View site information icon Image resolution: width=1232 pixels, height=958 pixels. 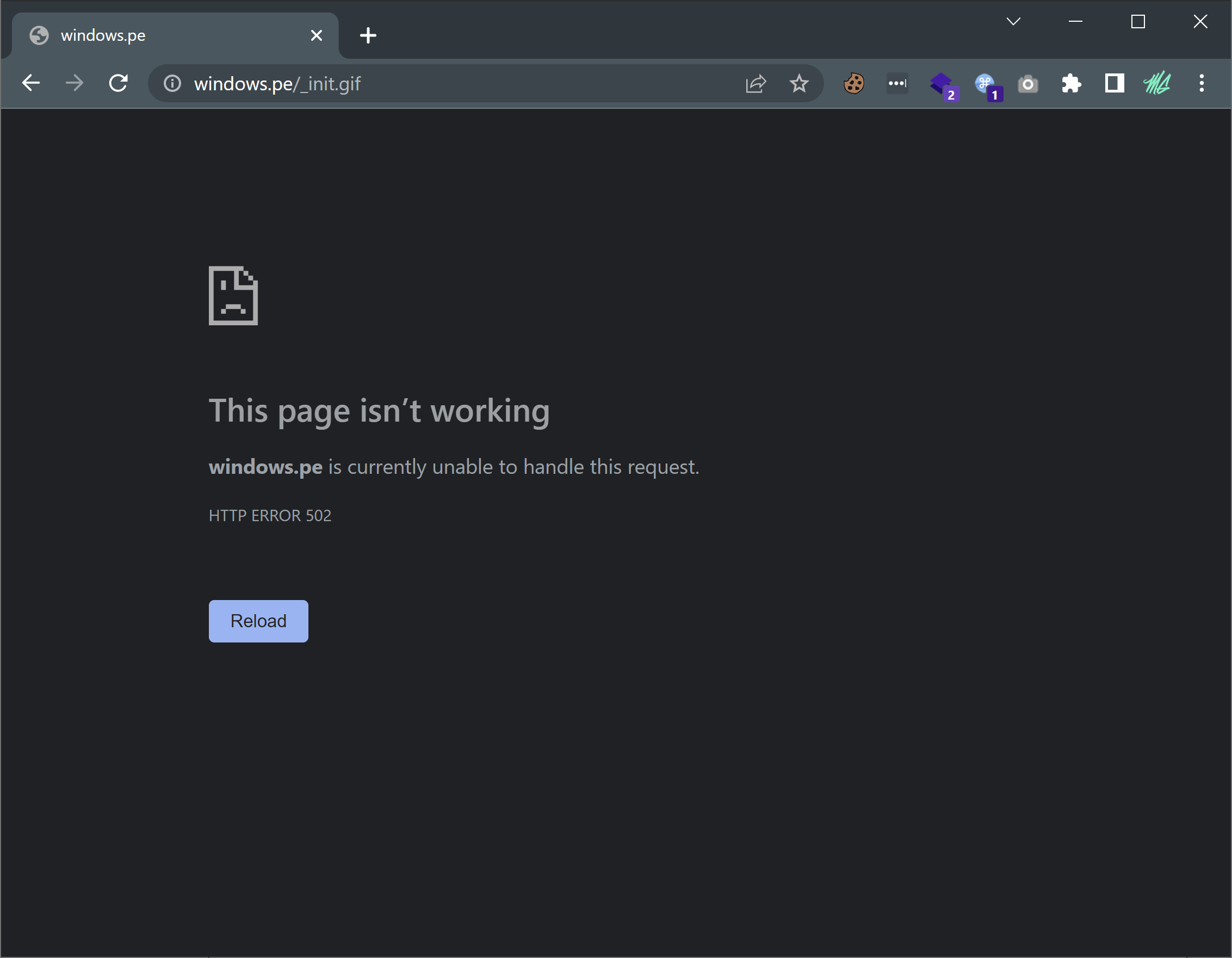pos(172,83)
